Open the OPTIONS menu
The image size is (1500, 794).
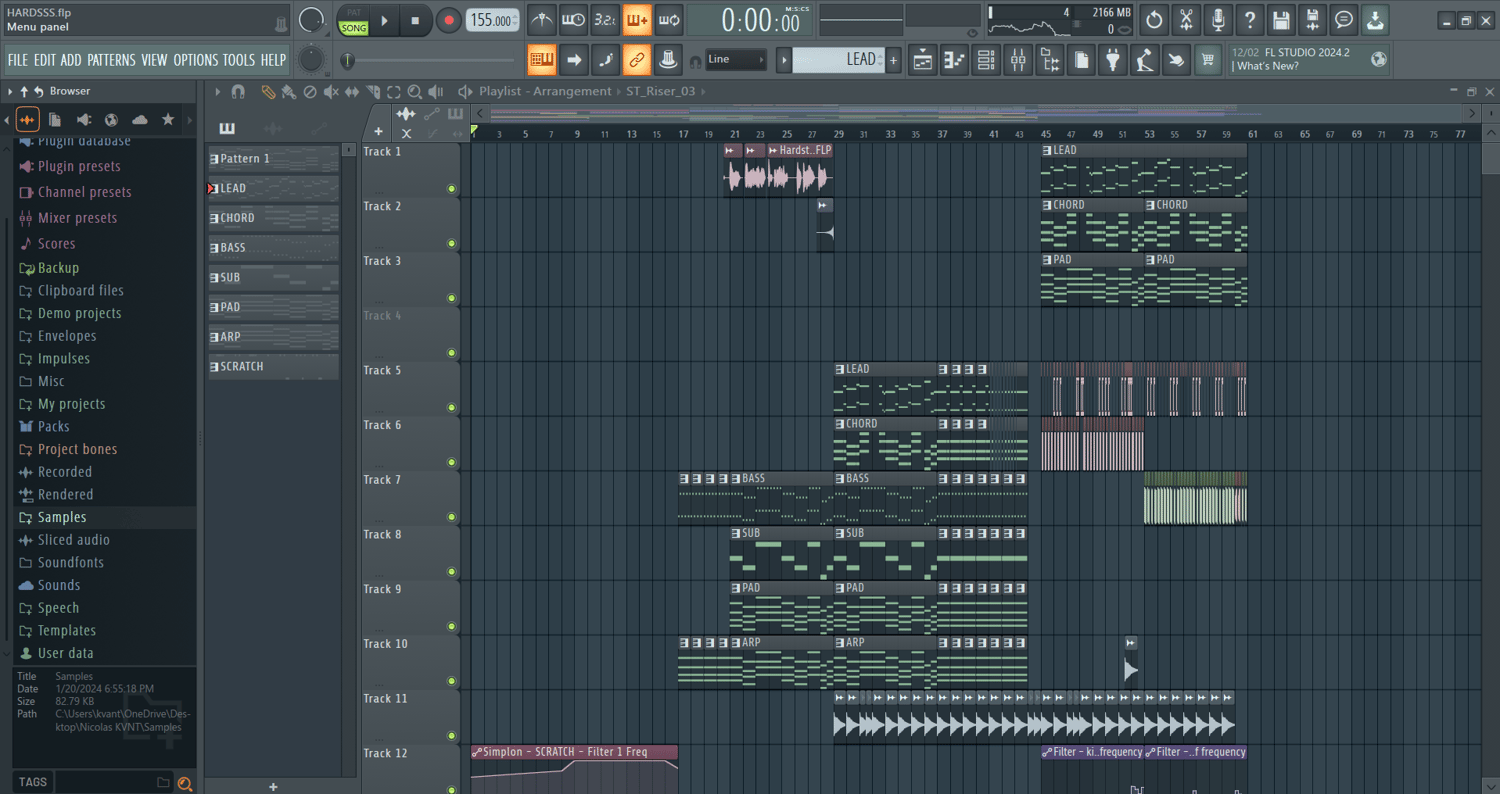tap(195, 60)
